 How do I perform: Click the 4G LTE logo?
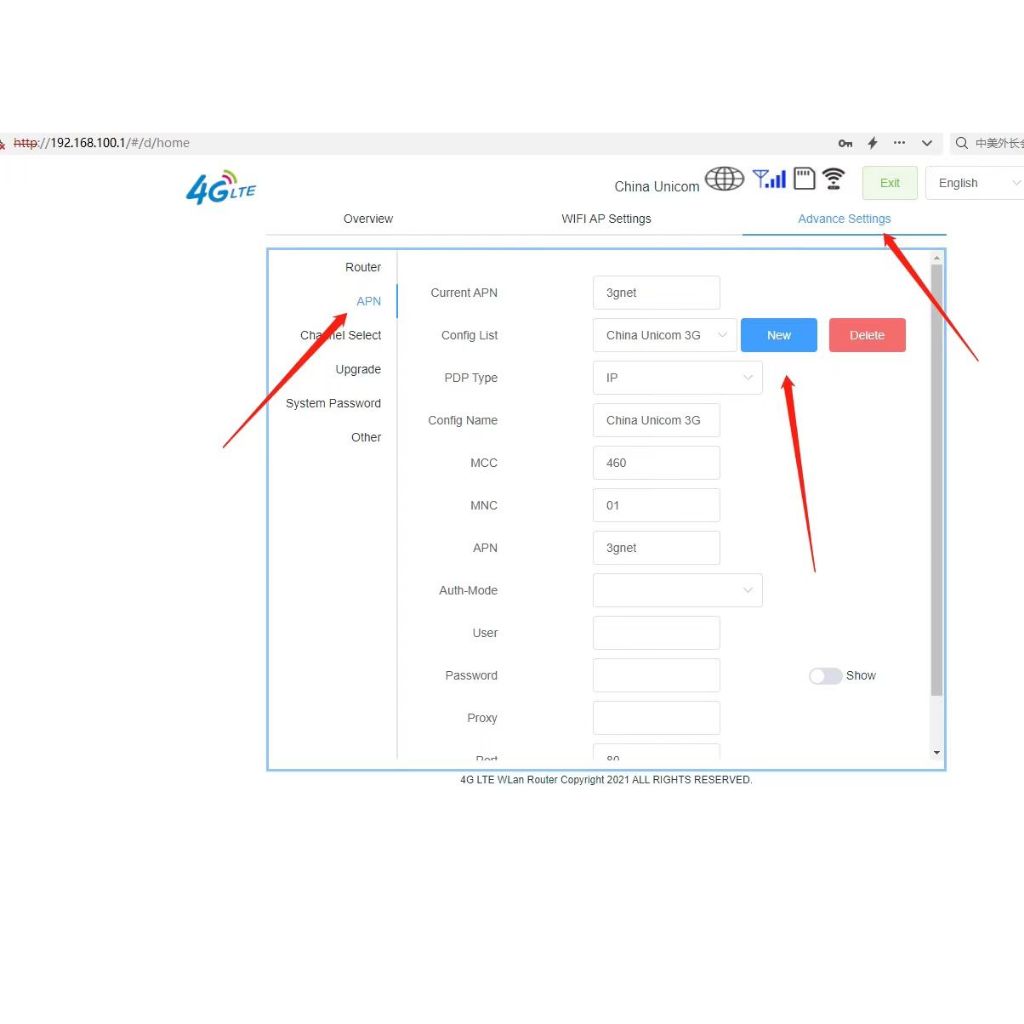221,187
